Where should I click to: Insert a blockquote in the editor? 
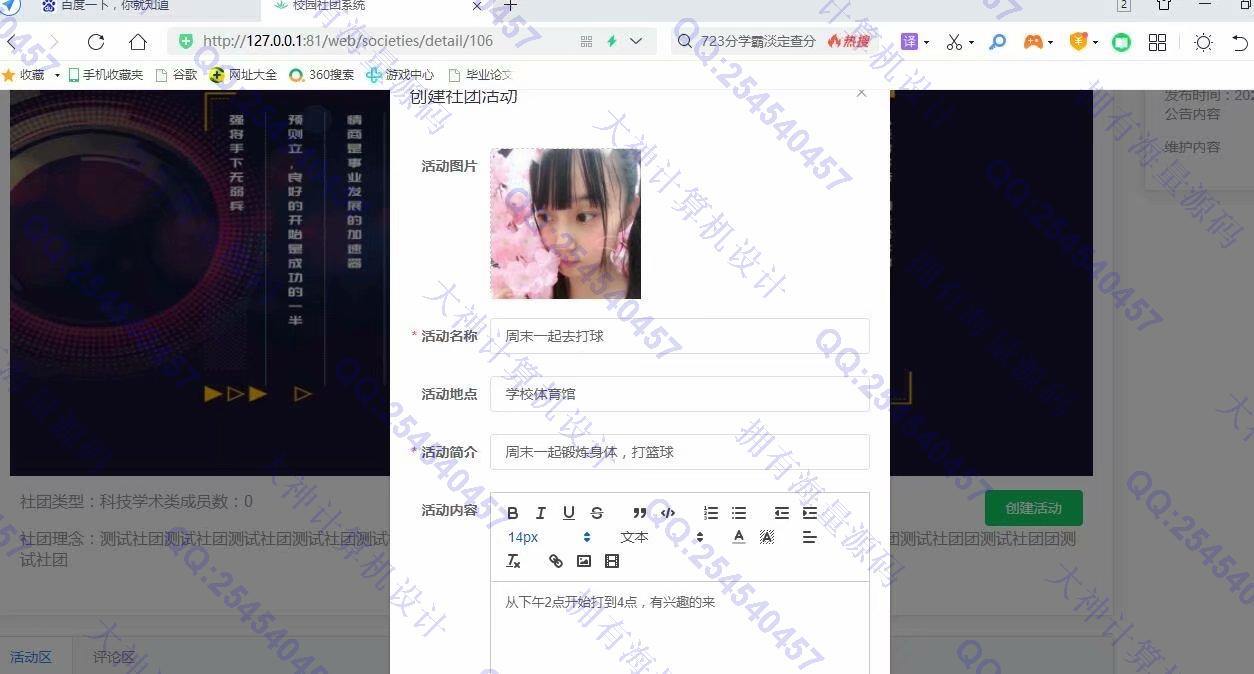[x=640, y=513]
